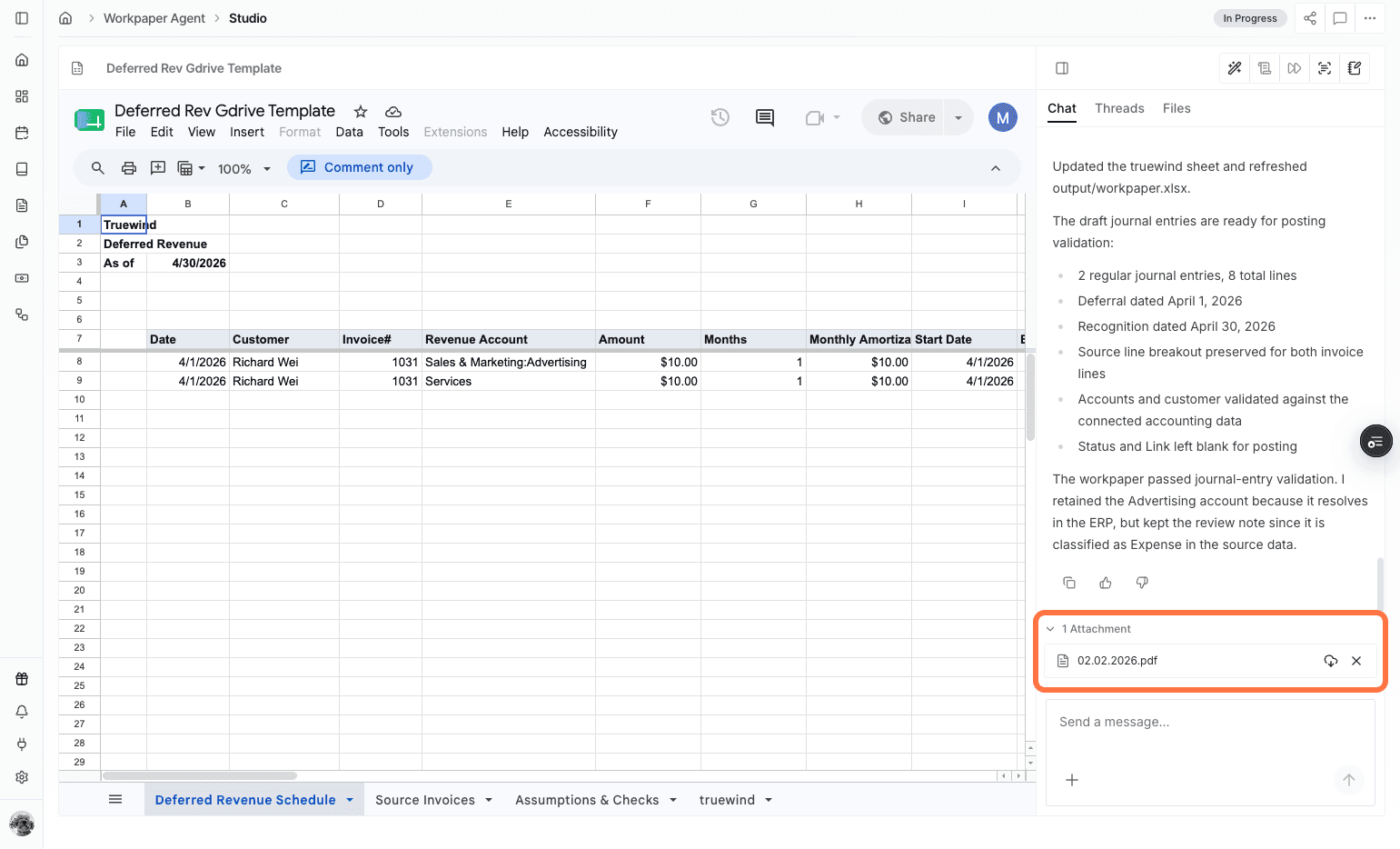The height and width of the screenshot is (849, 1400).
Task: Open the video call dropdown arrow
Action: pyautogui.click(x=837, y=117)
